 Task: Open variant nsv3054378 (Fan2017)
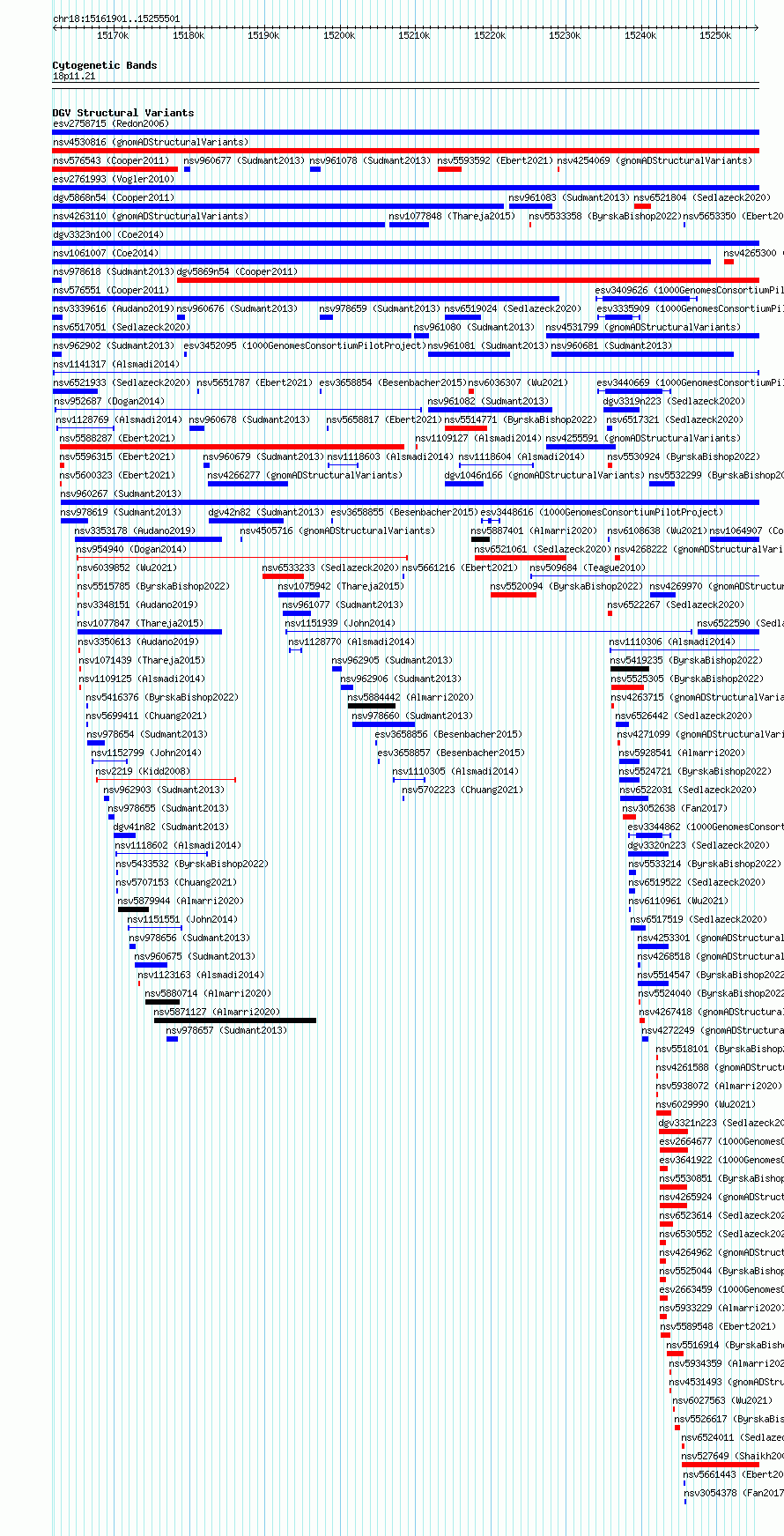(x=734, y=1493)
